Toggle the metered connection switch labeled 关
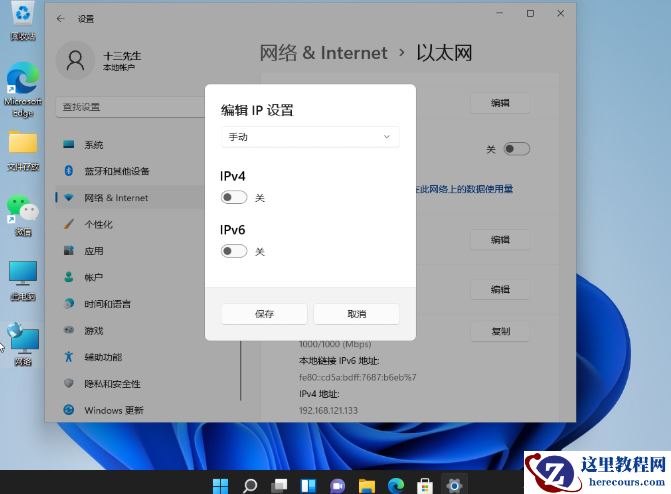The width and height of the screenshot is (671, 494). coord(517,149)
